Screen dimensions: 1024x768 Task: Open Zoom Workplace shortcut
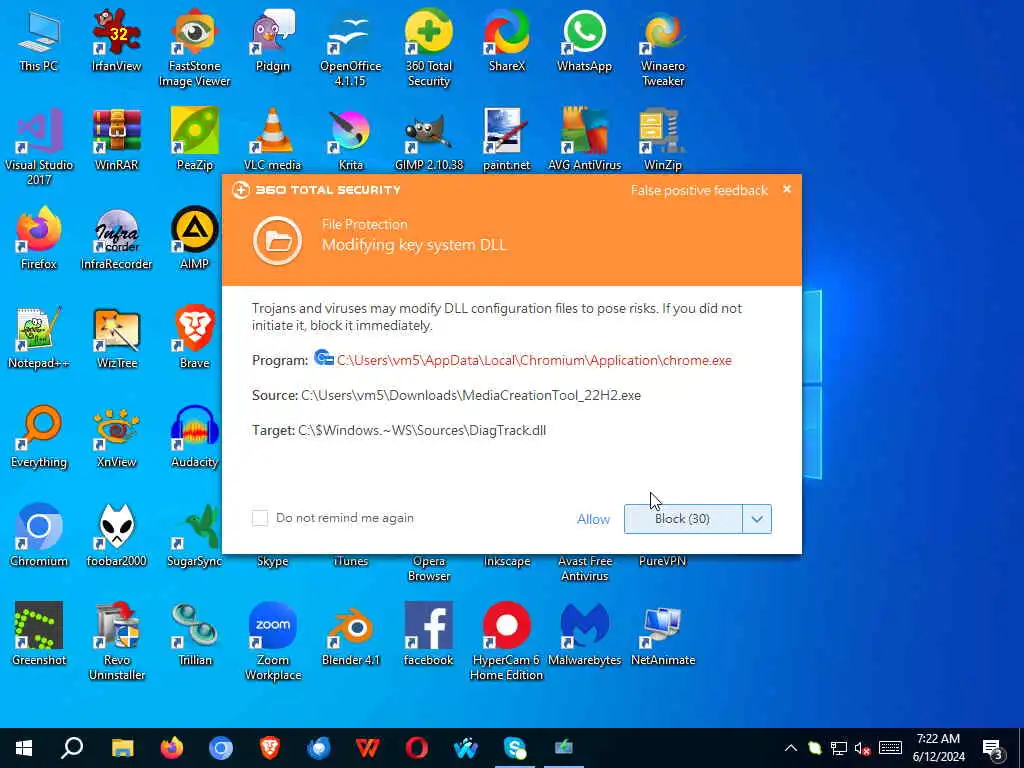point(272,643)
